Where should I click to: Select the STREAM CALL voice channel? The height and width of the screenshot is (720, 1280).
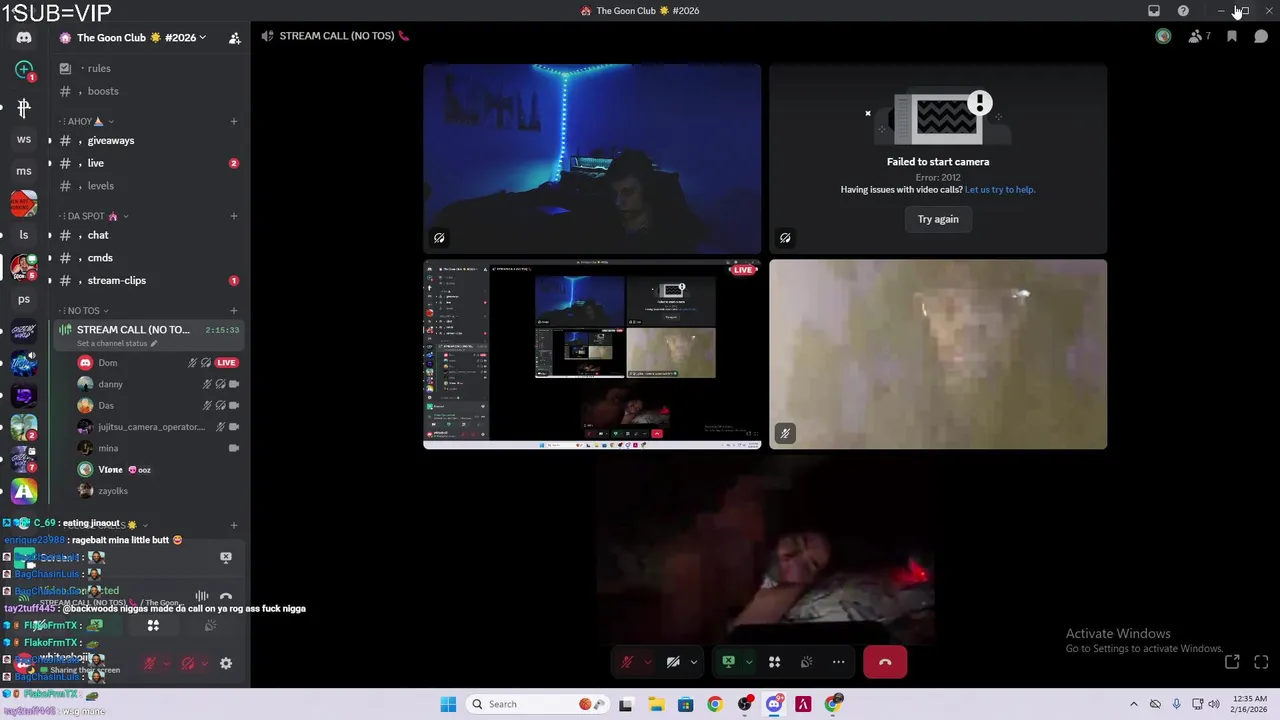[x=148, y=335]
